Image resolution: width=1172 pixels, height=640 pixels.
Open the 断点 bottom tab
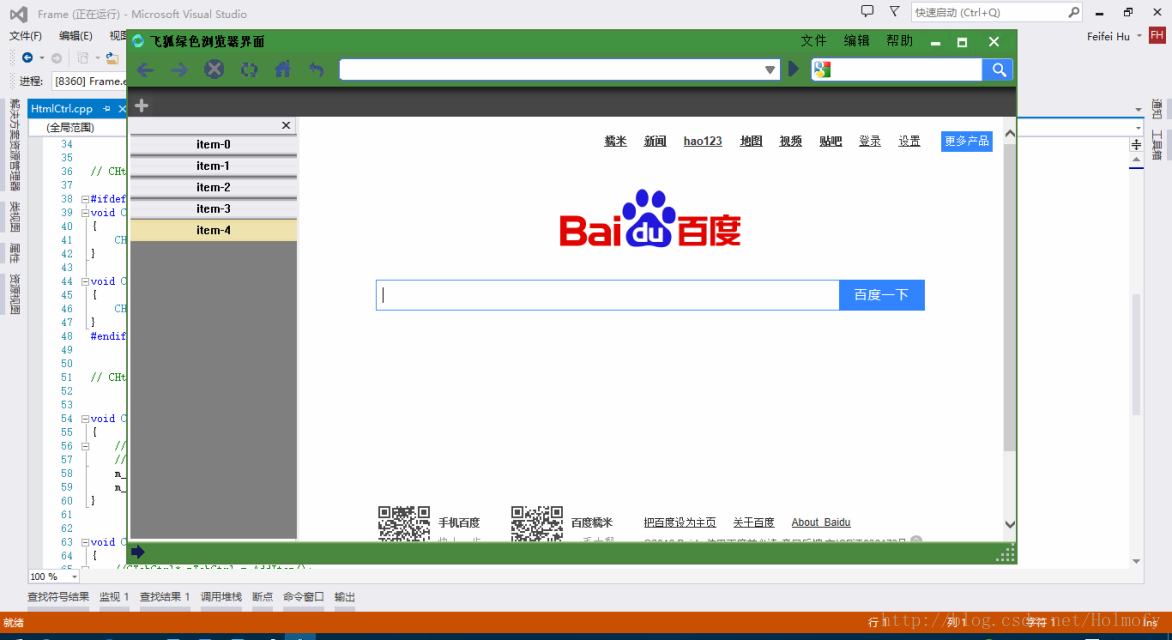(x=262, y=597)
